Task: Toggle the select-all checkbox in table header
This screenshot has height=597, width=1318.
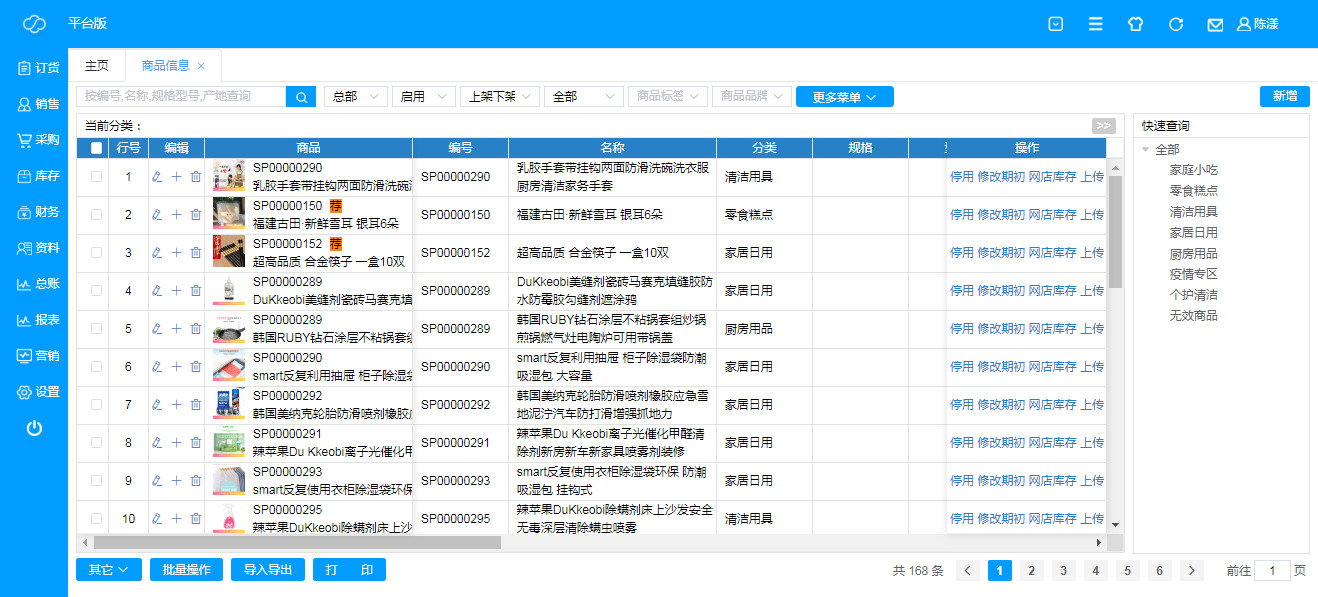Action: (96, 148)
